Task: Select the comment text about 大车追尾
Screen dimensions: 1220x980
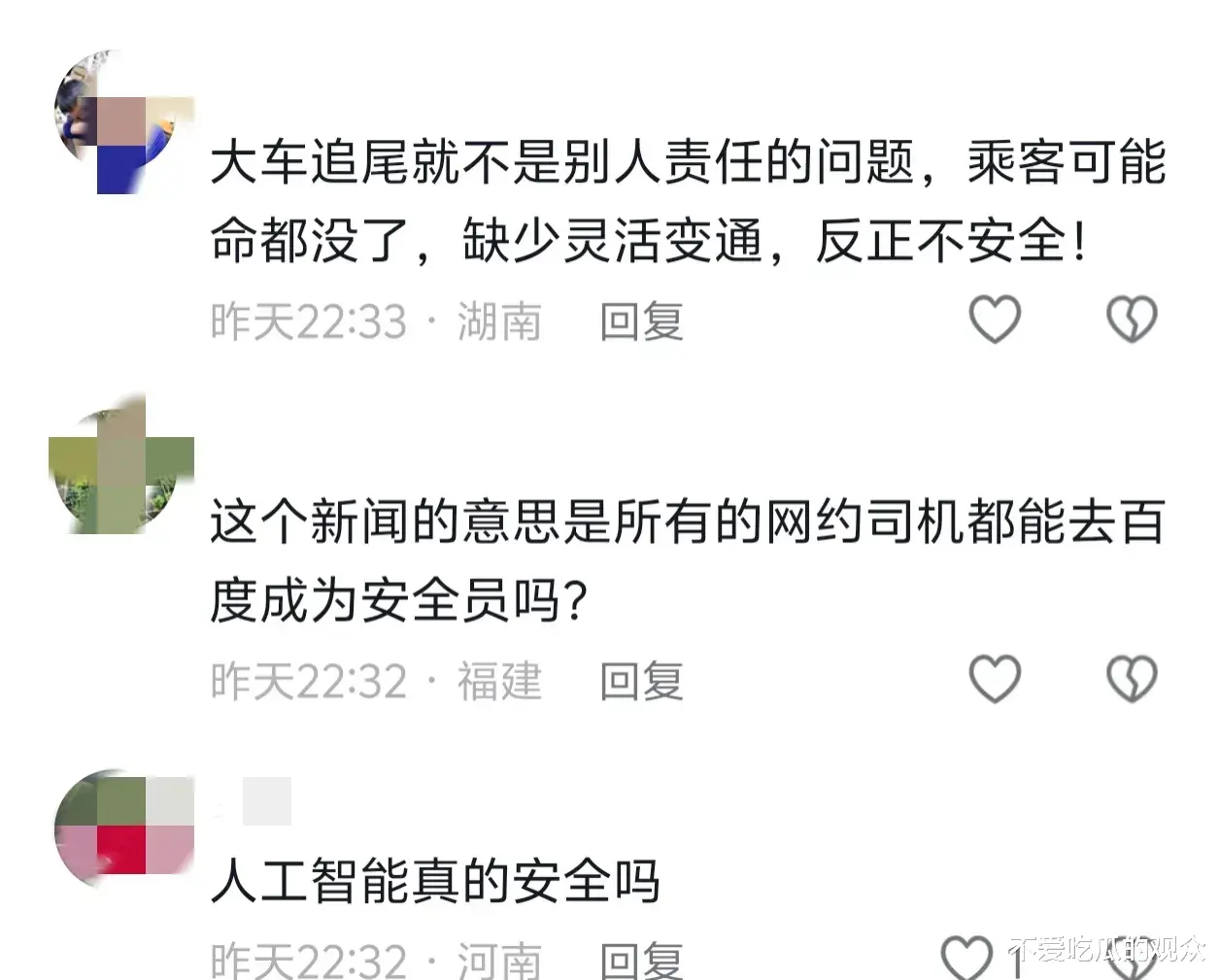Action: point(688,201)
